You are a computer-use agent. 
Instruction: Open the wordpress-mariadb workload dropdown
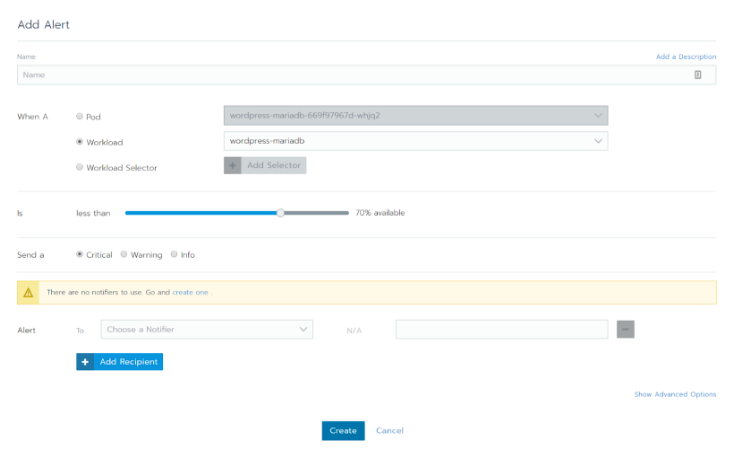click(415, 141)
